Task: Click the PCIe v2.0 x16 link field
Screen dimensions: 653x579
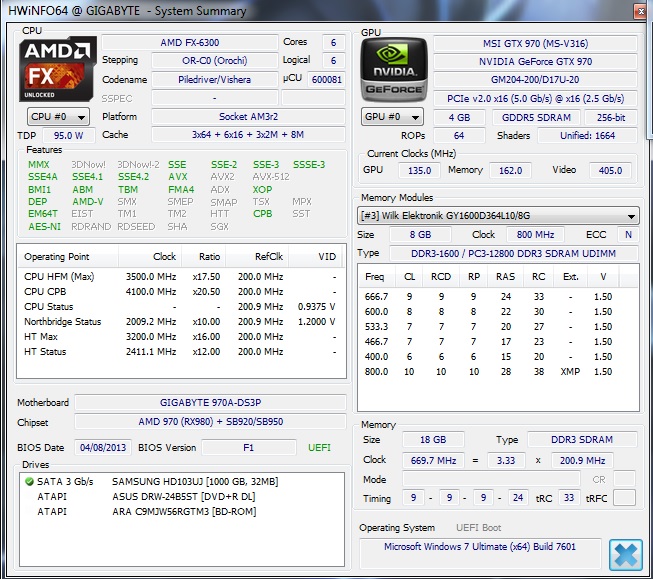Action: pos(536,99)
